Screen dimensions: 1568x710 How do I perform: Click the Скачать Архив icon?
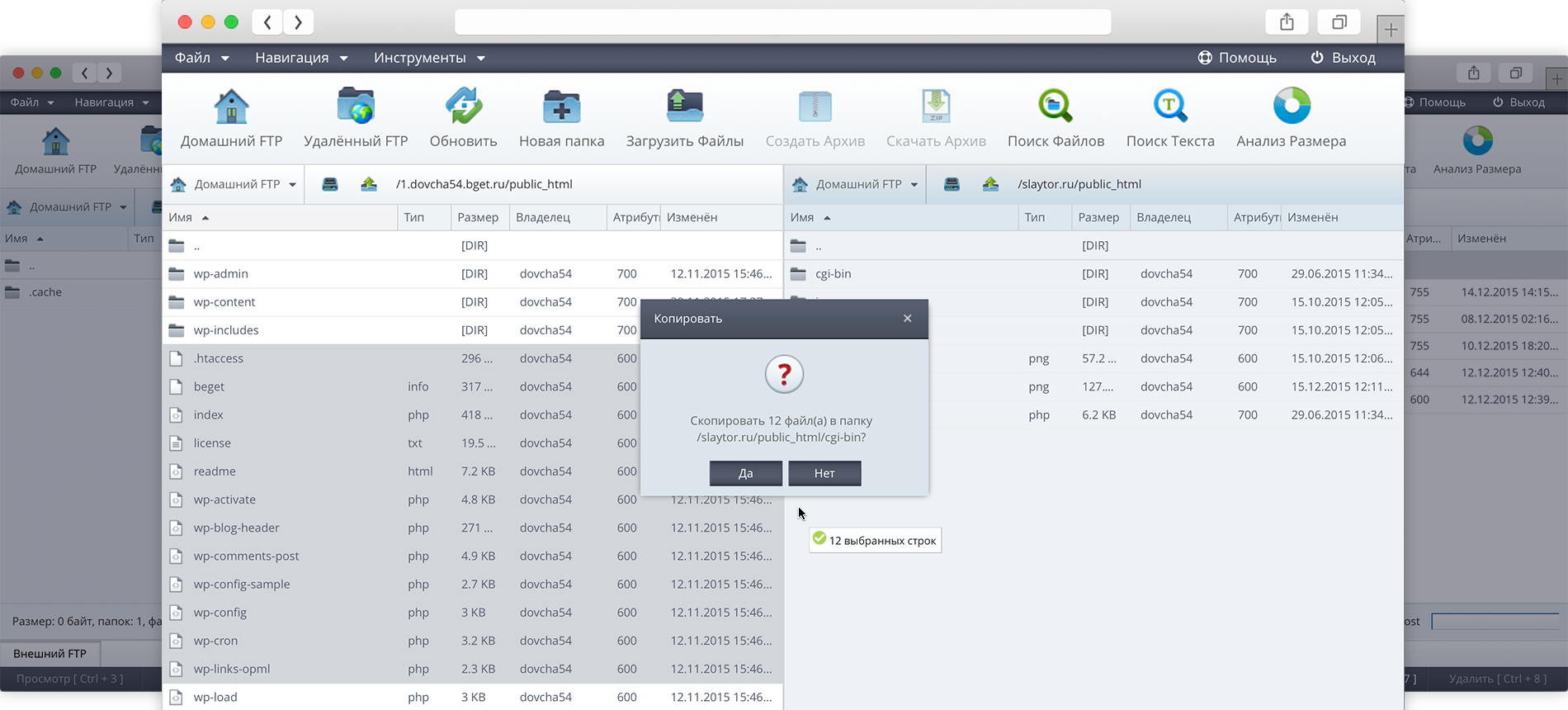pyautogui.click(x=936, y=106)
